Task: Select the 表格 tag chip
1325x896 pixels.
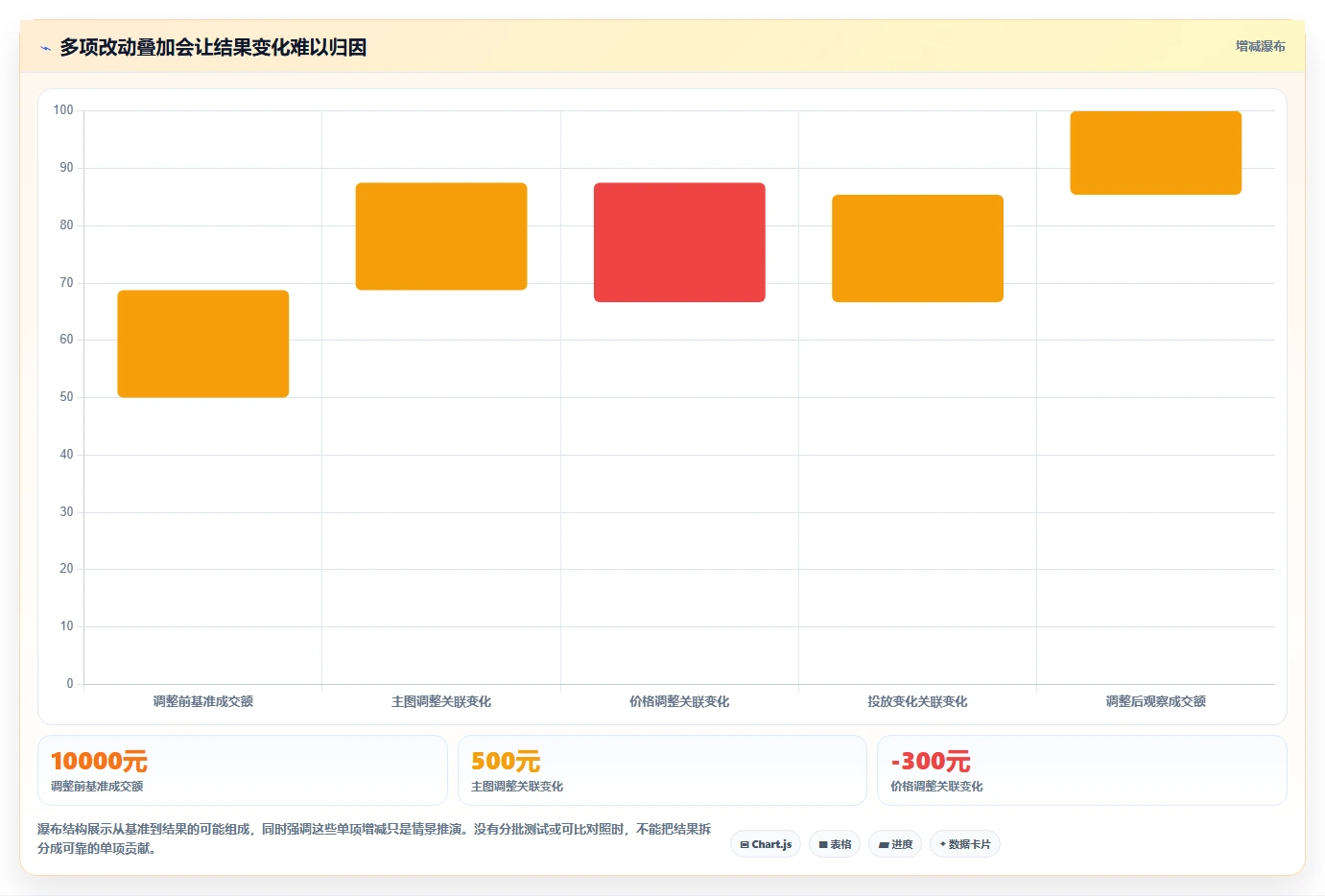Action: 835,844
